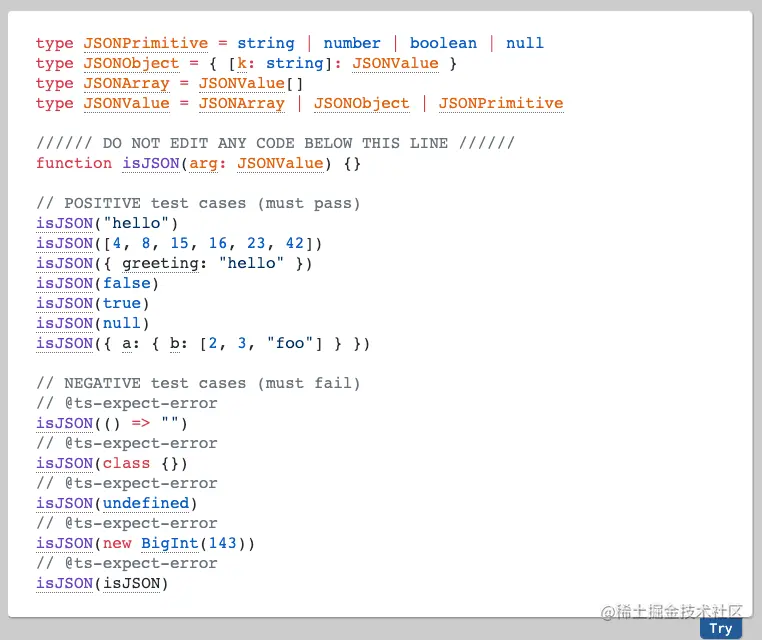762x640 pixels.
Task: Click 'number' in the JSONPrimitive union
Action: (x=352, y=43)
